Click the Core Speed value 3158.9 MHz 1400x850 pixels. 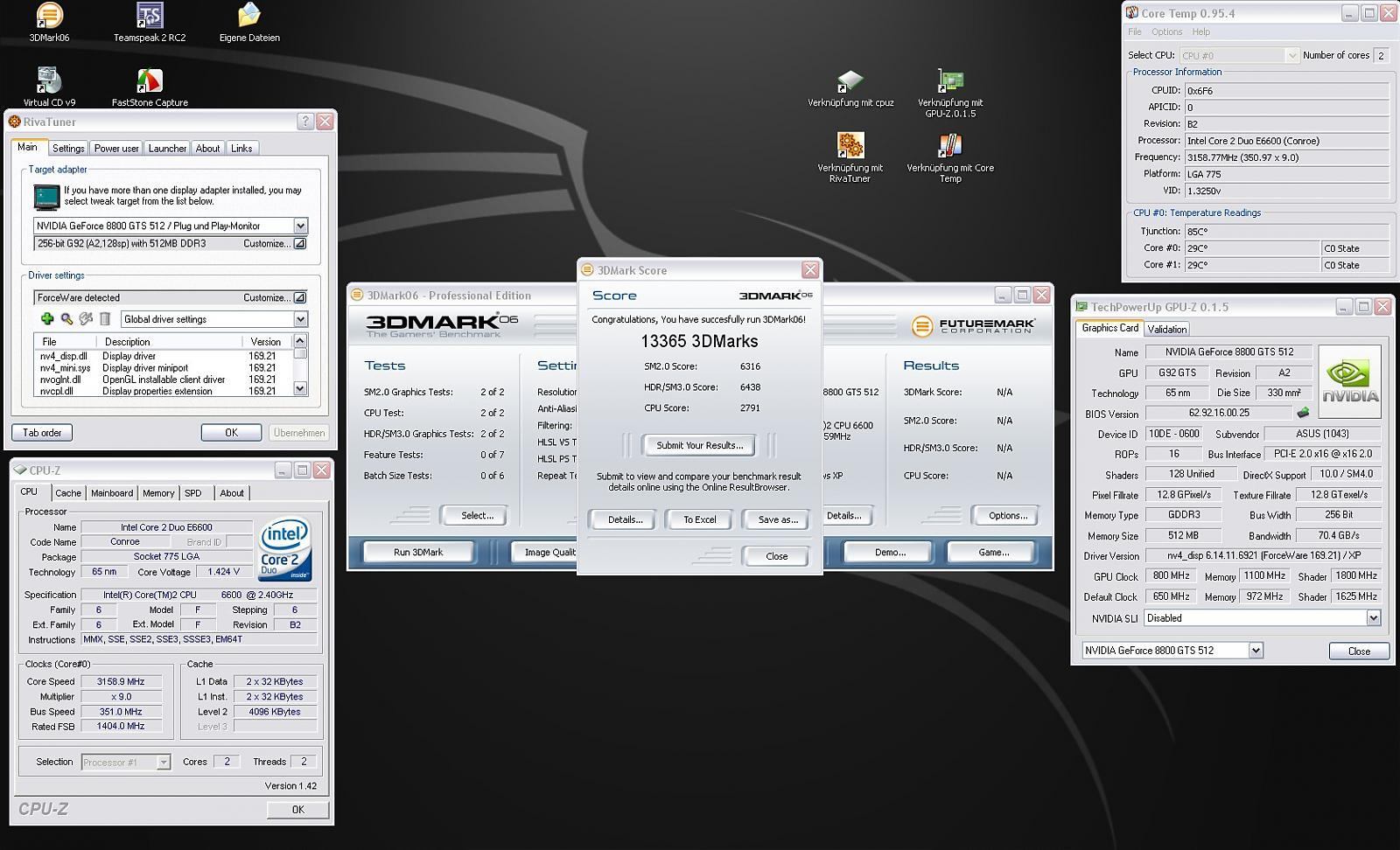tap(122, 681)
